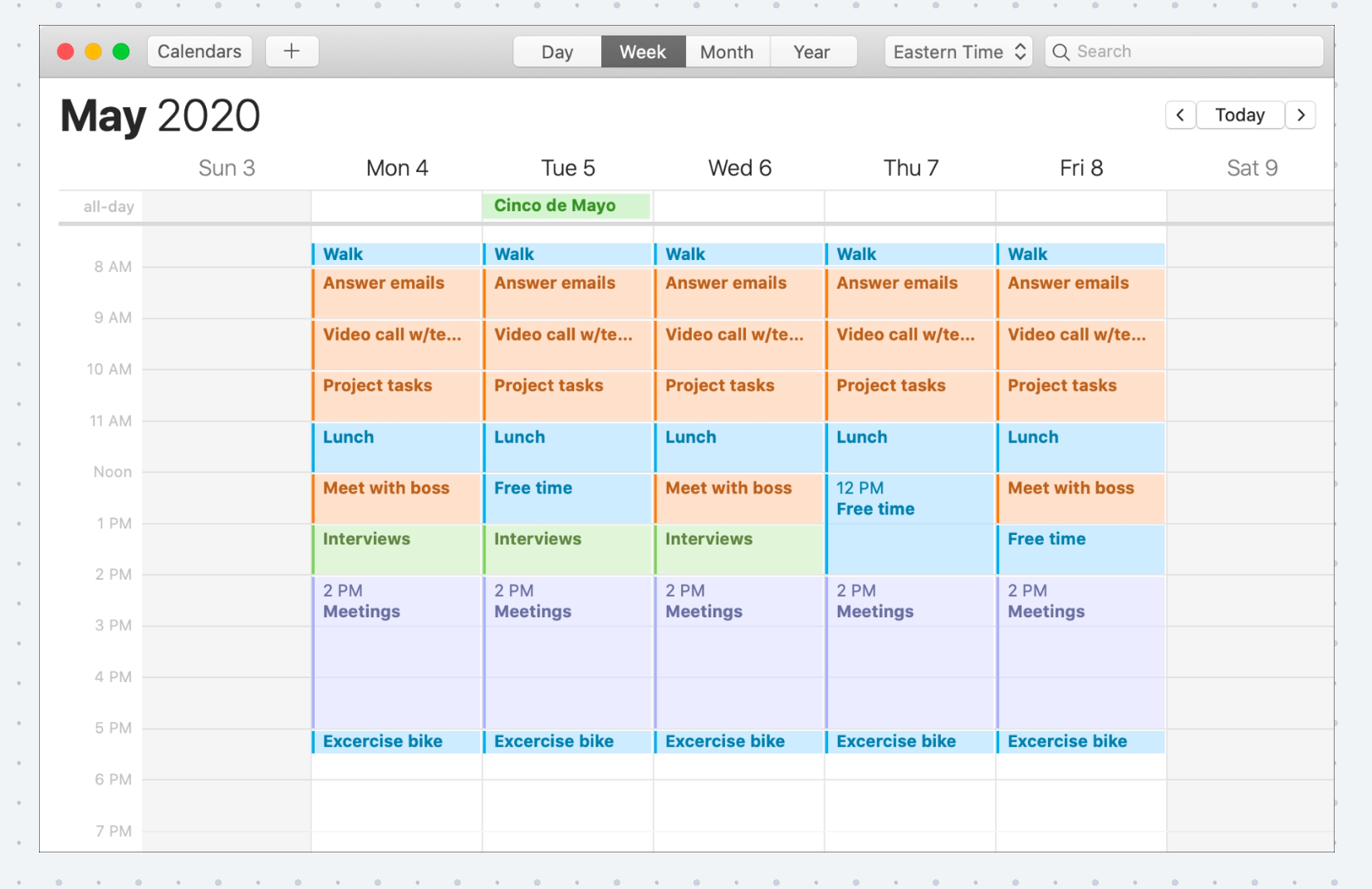The width and height of the screenshot is (1372, 889).
Task: Click Wednesday's Interviews event
Action: (738, 549)
